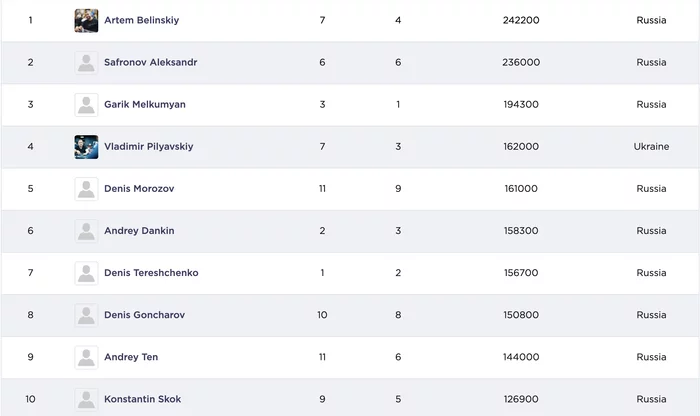Open Vladimir Pilyavskiy's player profile link
Viewport: 700px width, 416px height.
pyautogui.click(x=148, y=146)
